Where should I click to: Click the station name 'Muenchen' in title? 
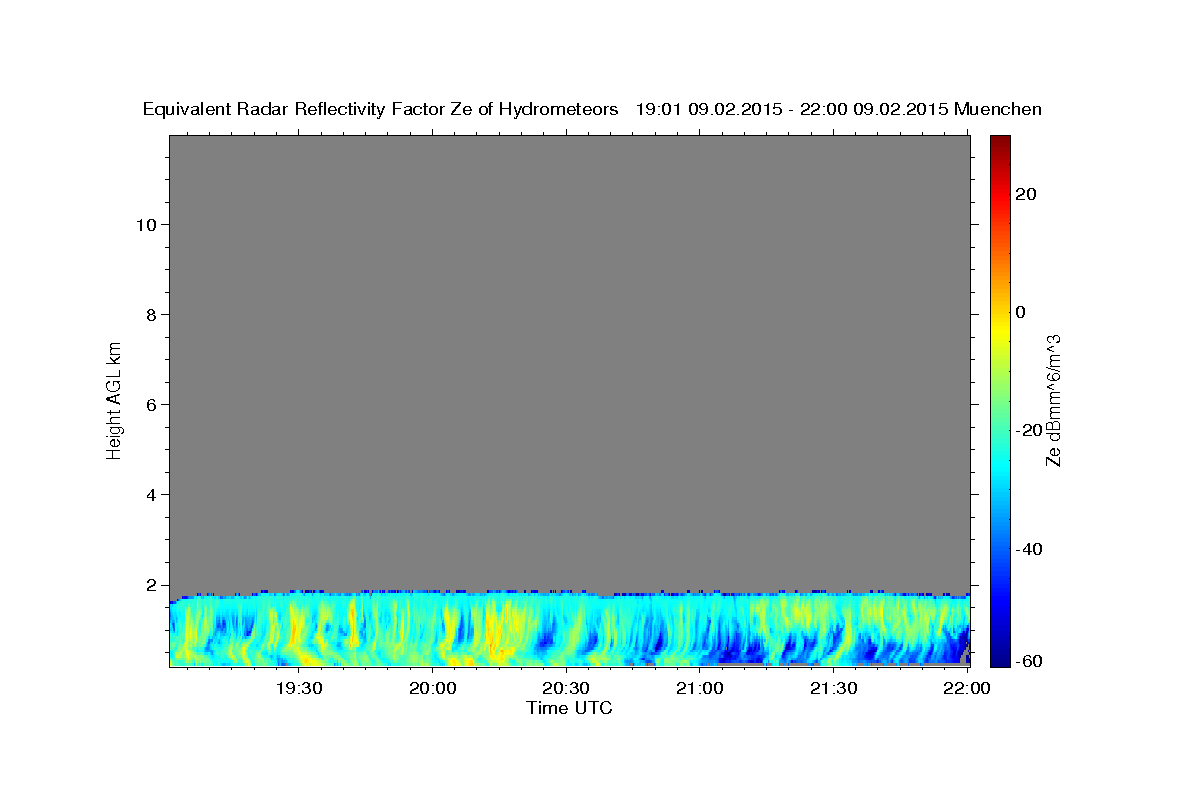point(999,110)
